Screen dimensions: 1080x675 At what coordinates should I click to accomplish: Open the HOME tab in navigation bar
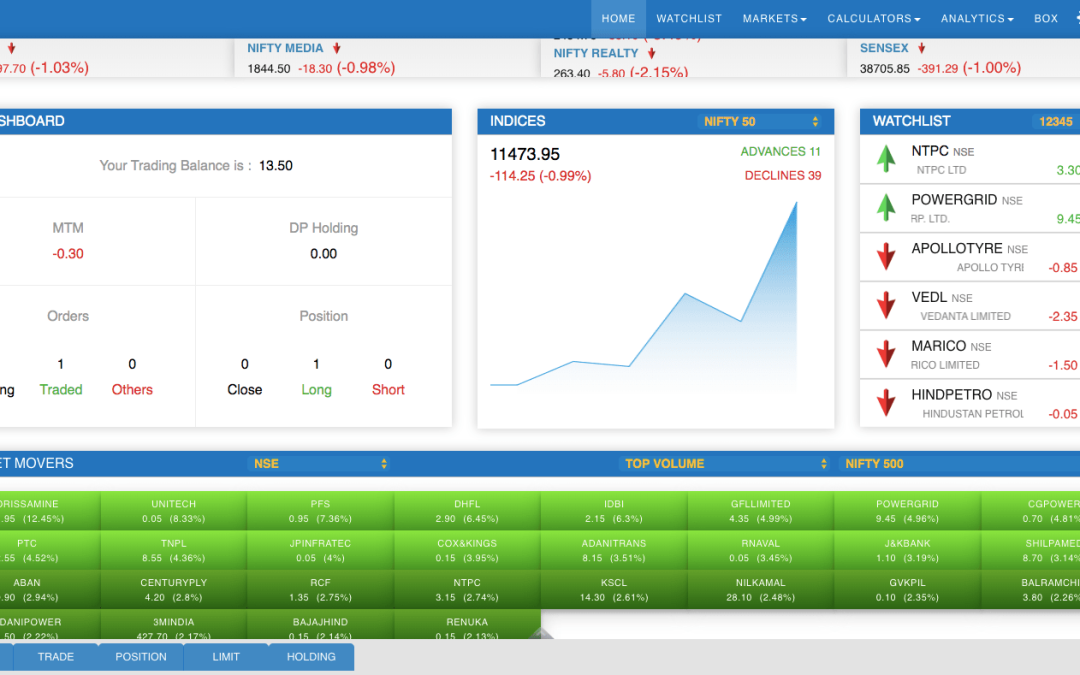click(x=618, y=19)
